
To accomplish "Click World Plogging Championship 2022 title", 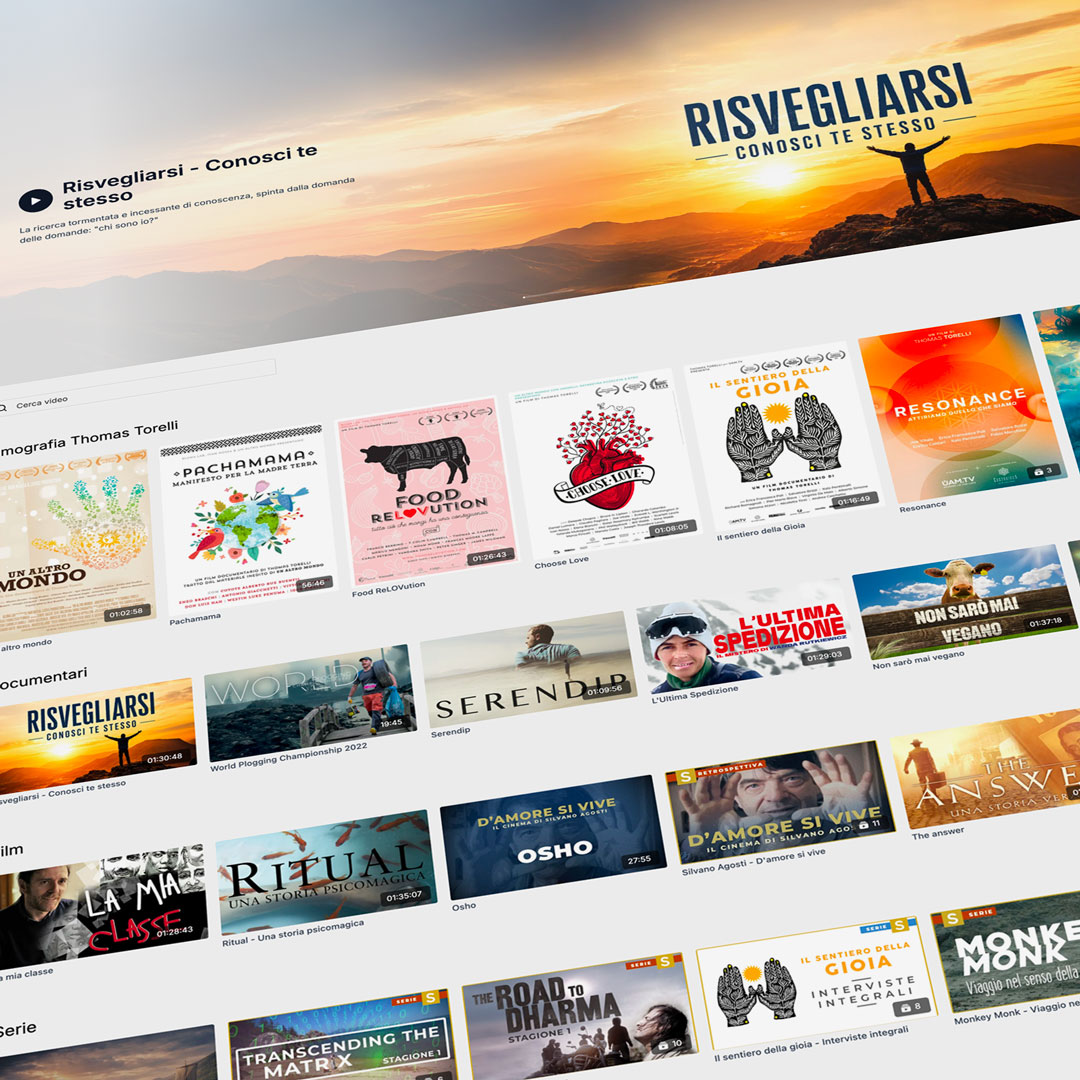I will coord(289,757).
